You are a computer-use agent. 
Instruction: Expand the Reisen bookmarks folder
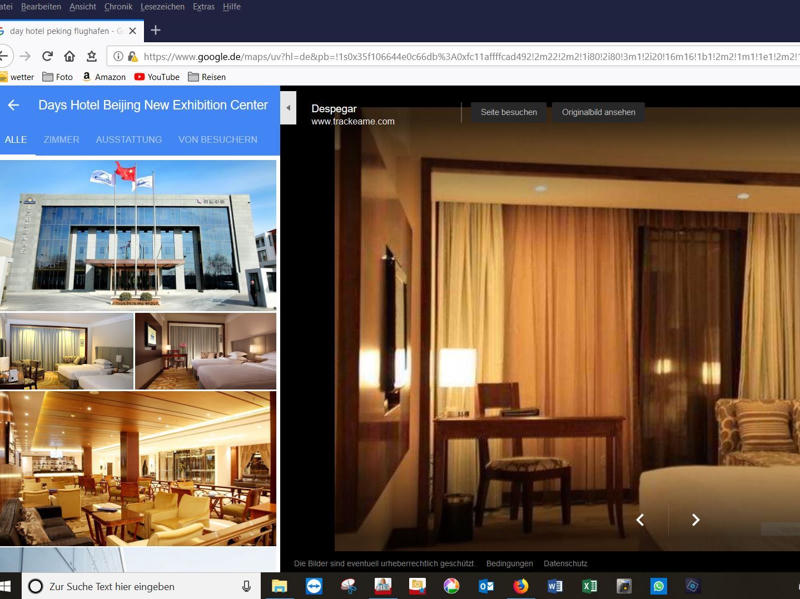point(207,77)
